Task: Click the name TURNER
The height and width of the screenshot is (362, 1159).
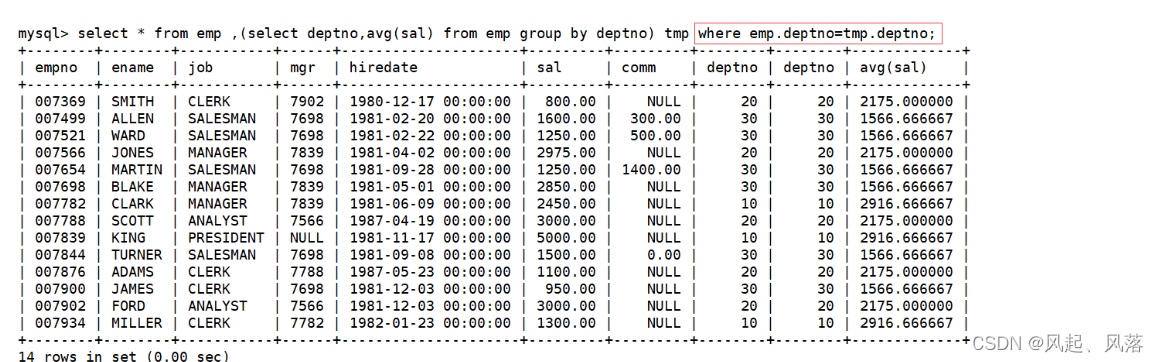Action: click(x=137, y=255)
